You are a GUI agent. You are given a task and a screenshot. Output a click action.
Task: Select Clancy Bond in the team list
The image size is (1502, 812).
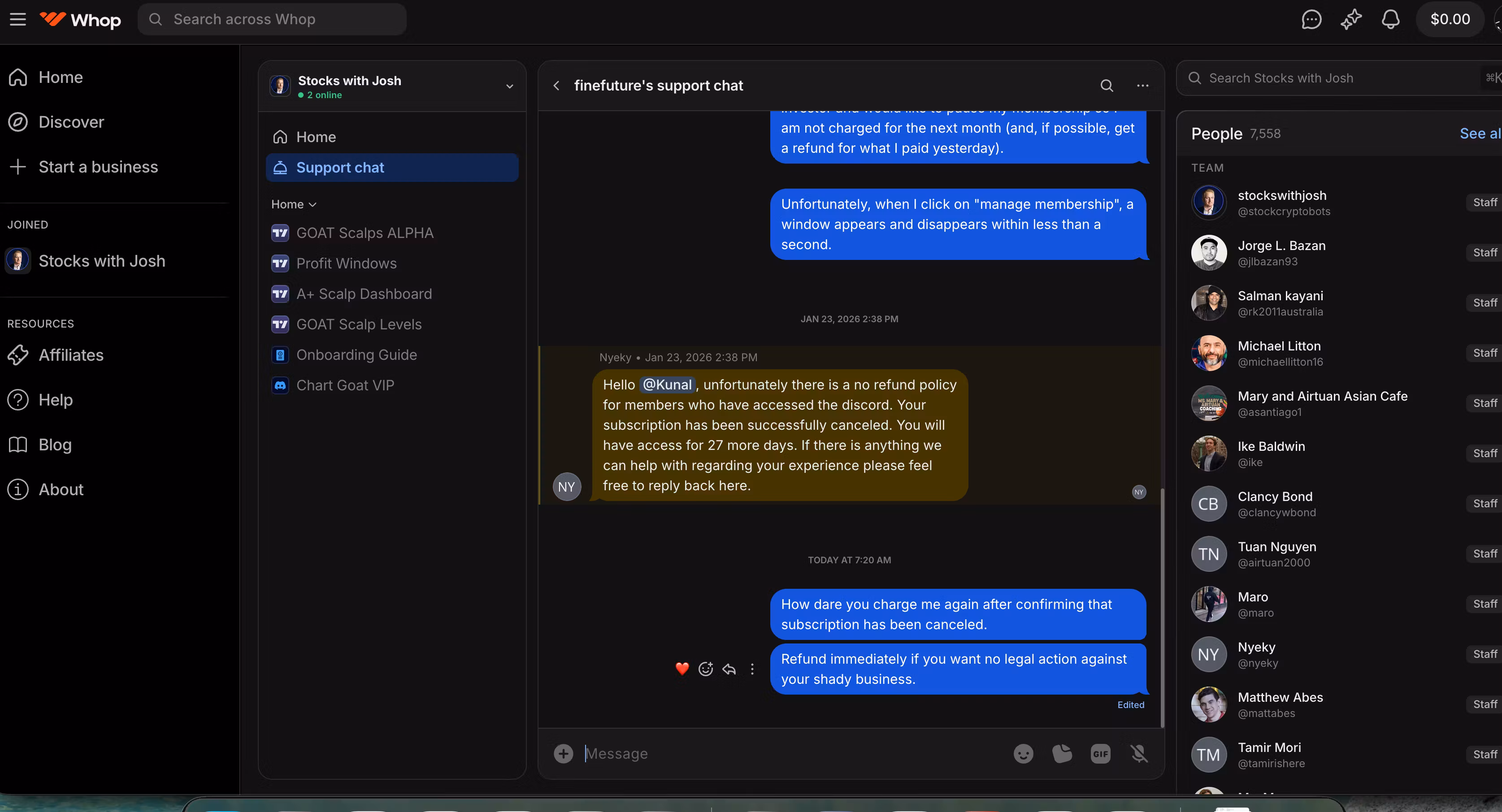pyautogui.click(x=1346, y=503)
